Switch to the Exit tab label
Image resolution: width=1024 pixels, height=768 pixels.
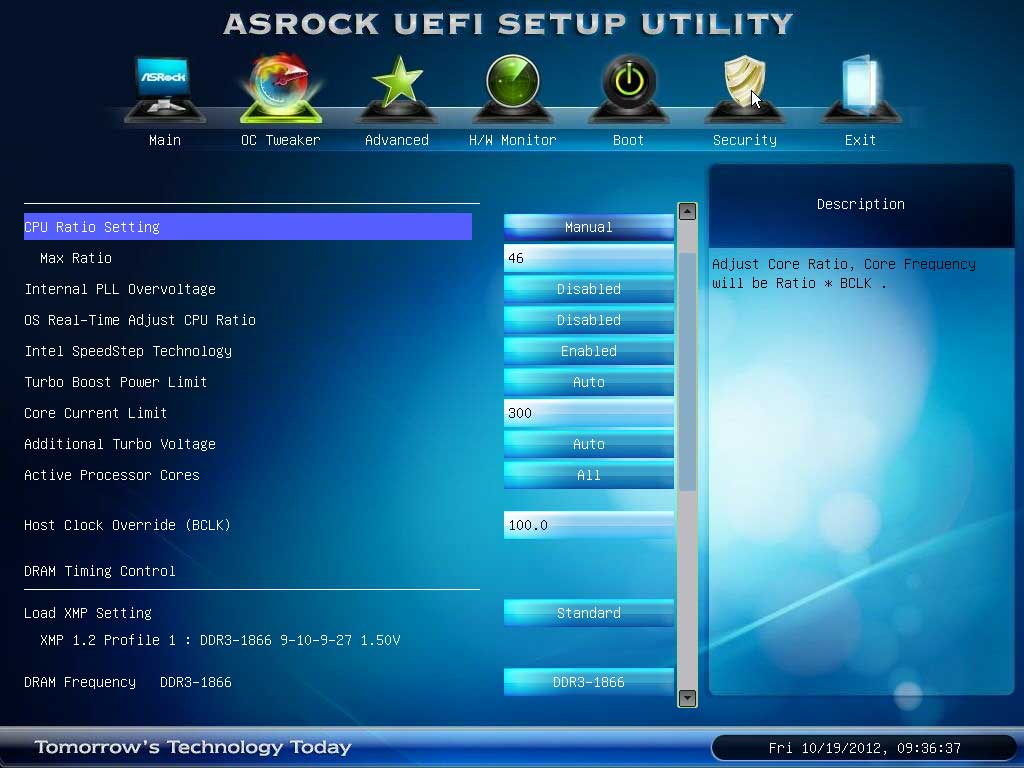click(x=860, y=140)
